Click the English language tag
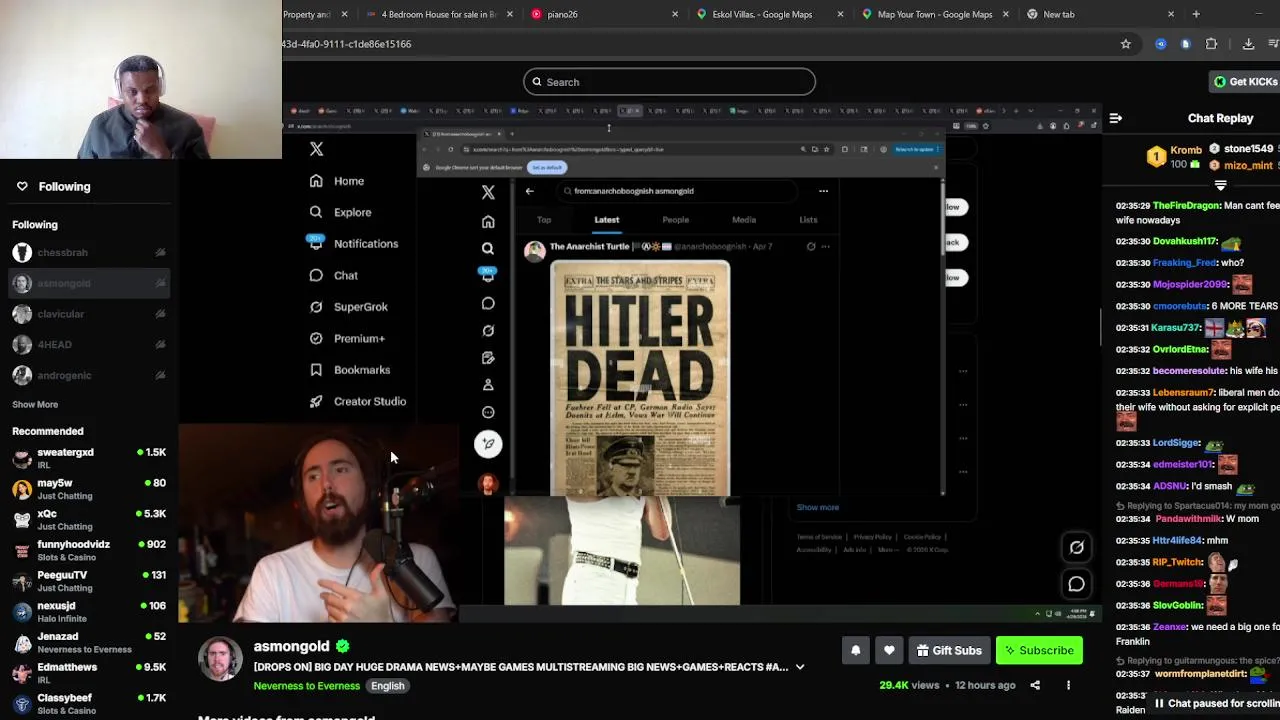The image size is (1280, 720). click(x=388, y=686)
